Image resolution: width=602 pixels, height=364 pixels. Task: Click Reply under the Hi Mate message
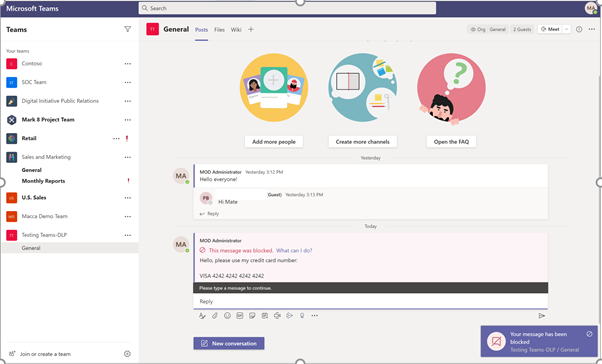209,214
